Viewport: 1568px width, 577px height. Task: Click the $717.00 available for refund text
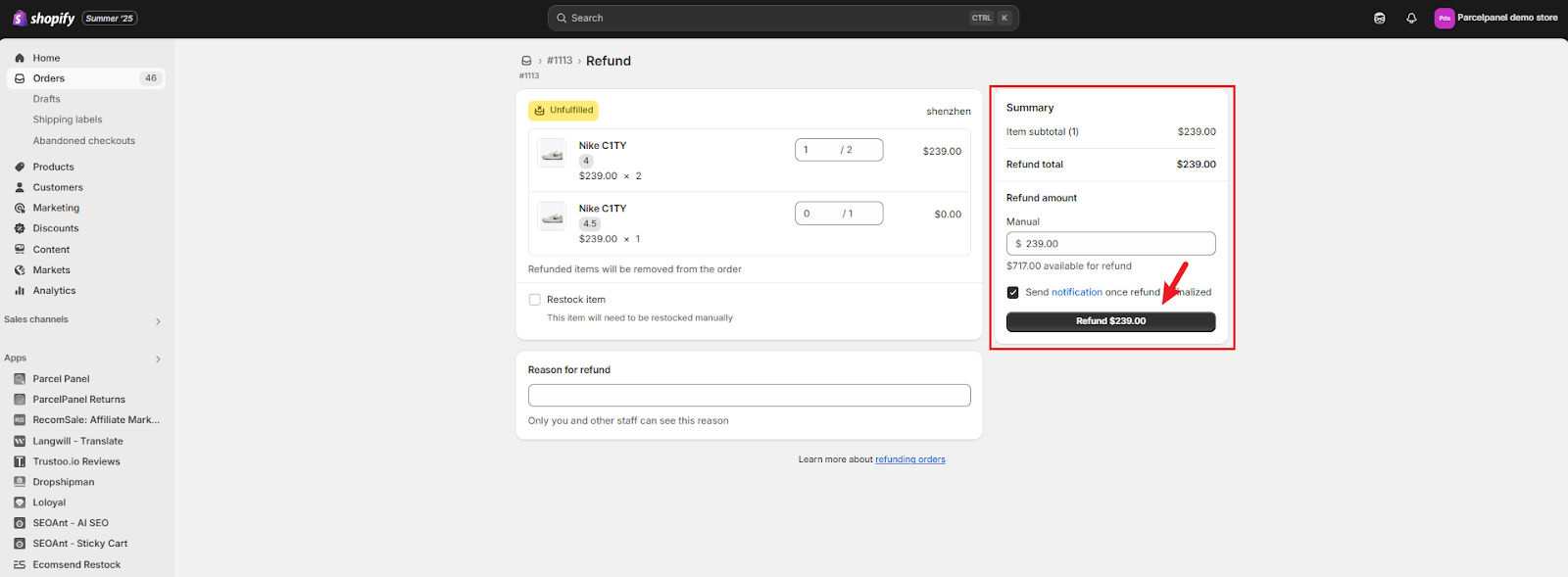1069,266
